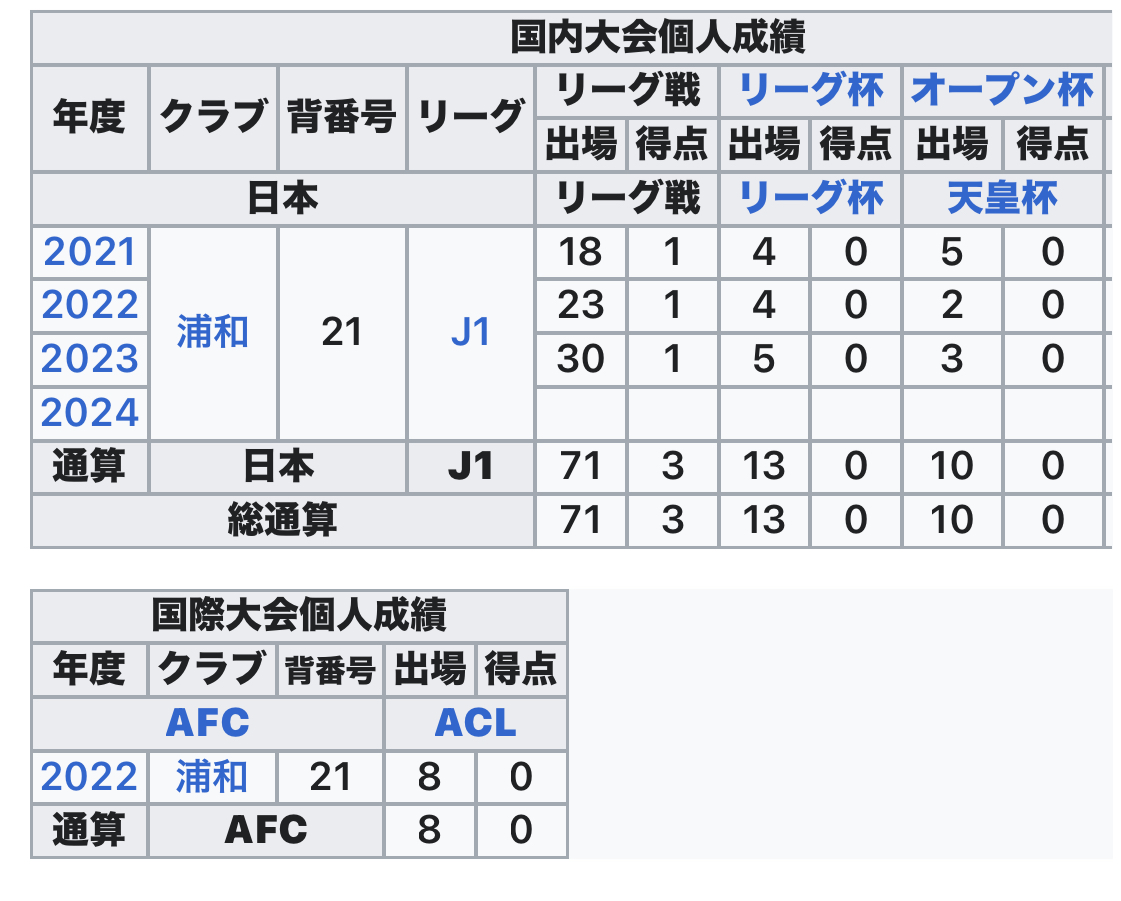This screenshot has height=901, width=1121.
Task: Open the 2023 season link
Action: click(x=89, y=359)
